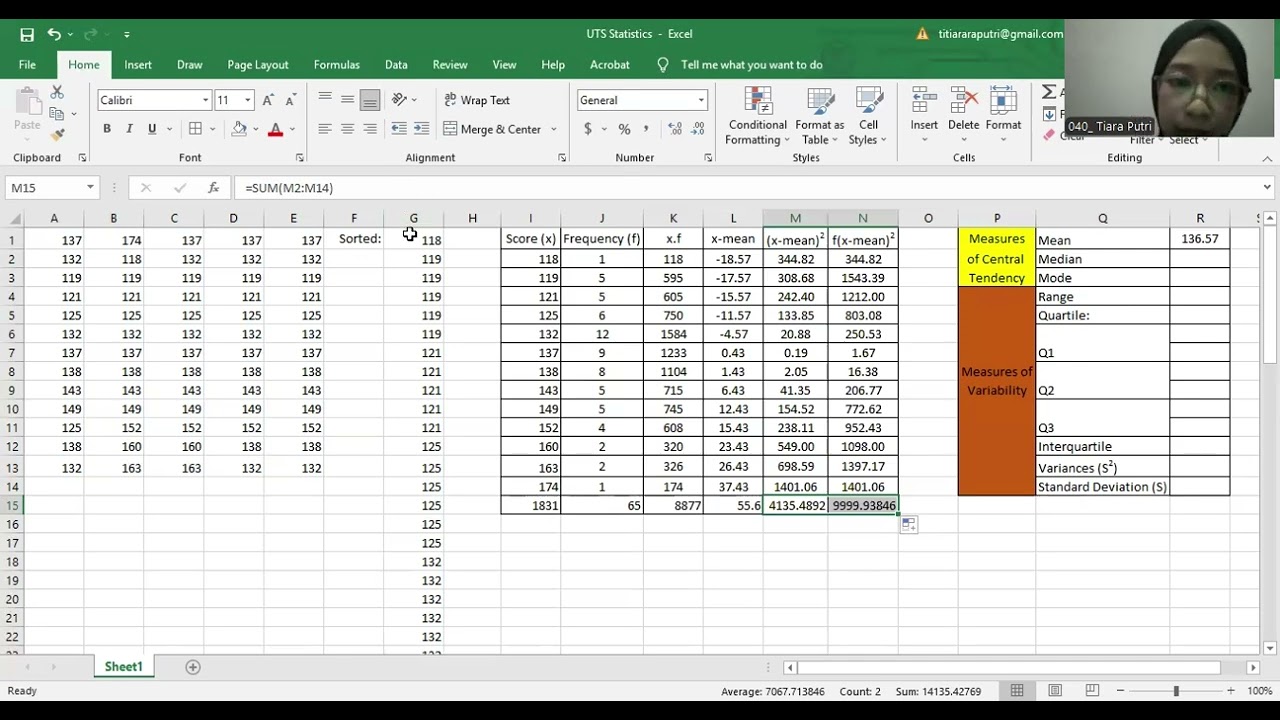The height and width of the screenshot is (720, 1280).
Task: Click in the formula bar SUM formula
Action: click(x=289, y=187)
